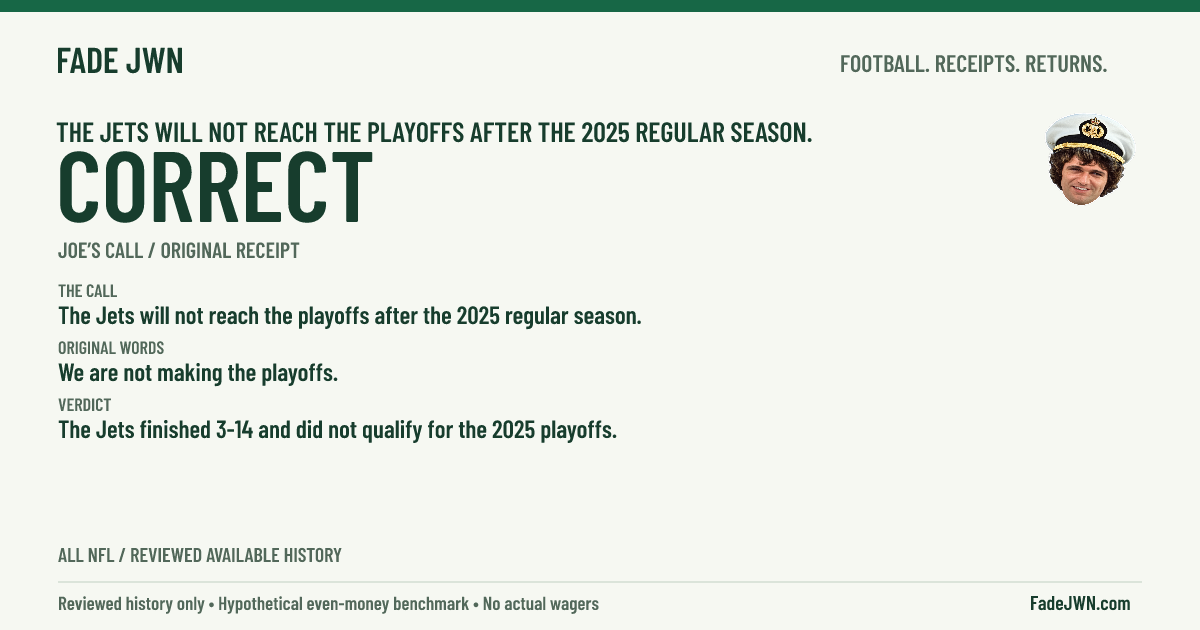This screenshot has height=630, width=1200.
Task: Select the call sentence under THE CALL
Action: tap(349, 316)
